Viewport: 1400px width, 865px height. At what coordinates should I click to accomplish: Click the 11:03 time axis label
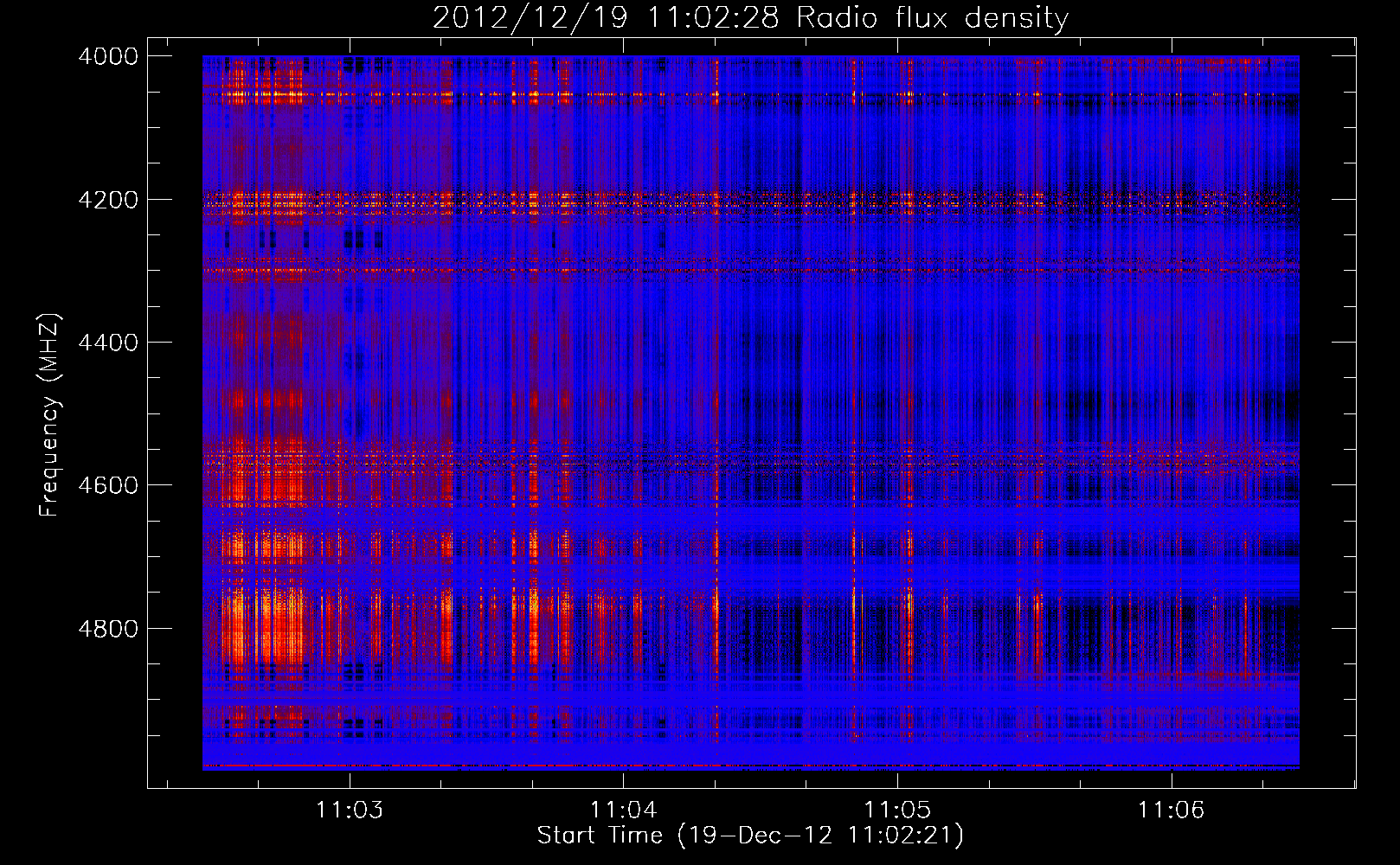(x=349, y=811)
